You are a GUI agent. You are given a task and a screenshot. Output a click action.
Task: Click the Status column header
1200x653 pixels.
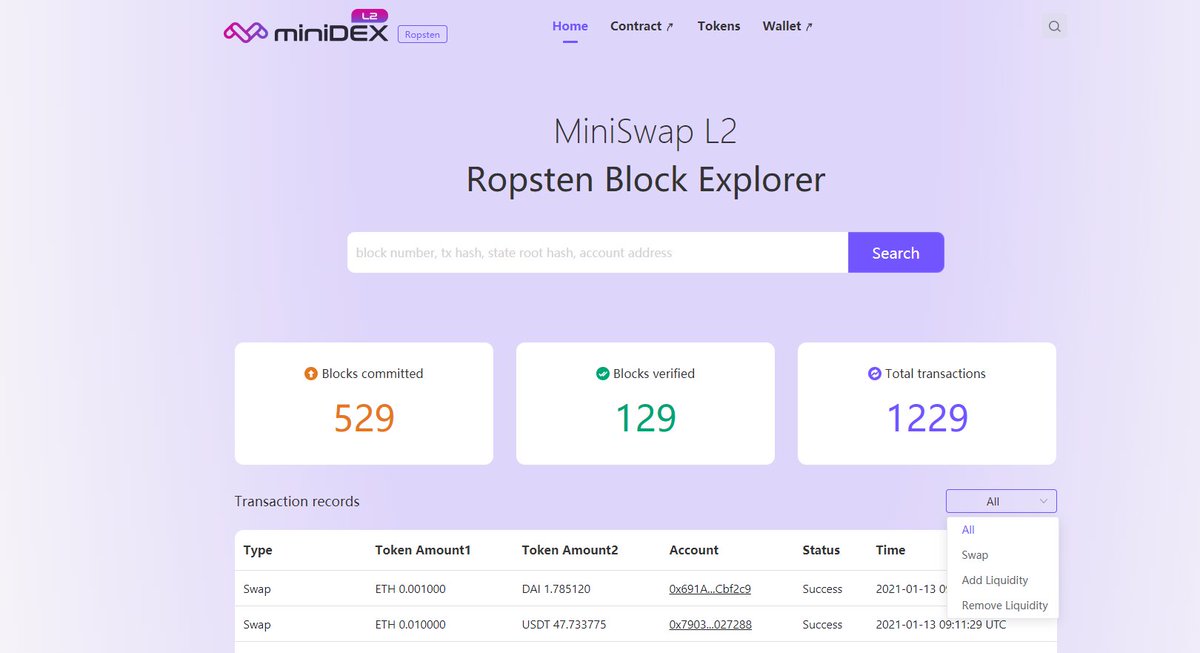[821, 550]
